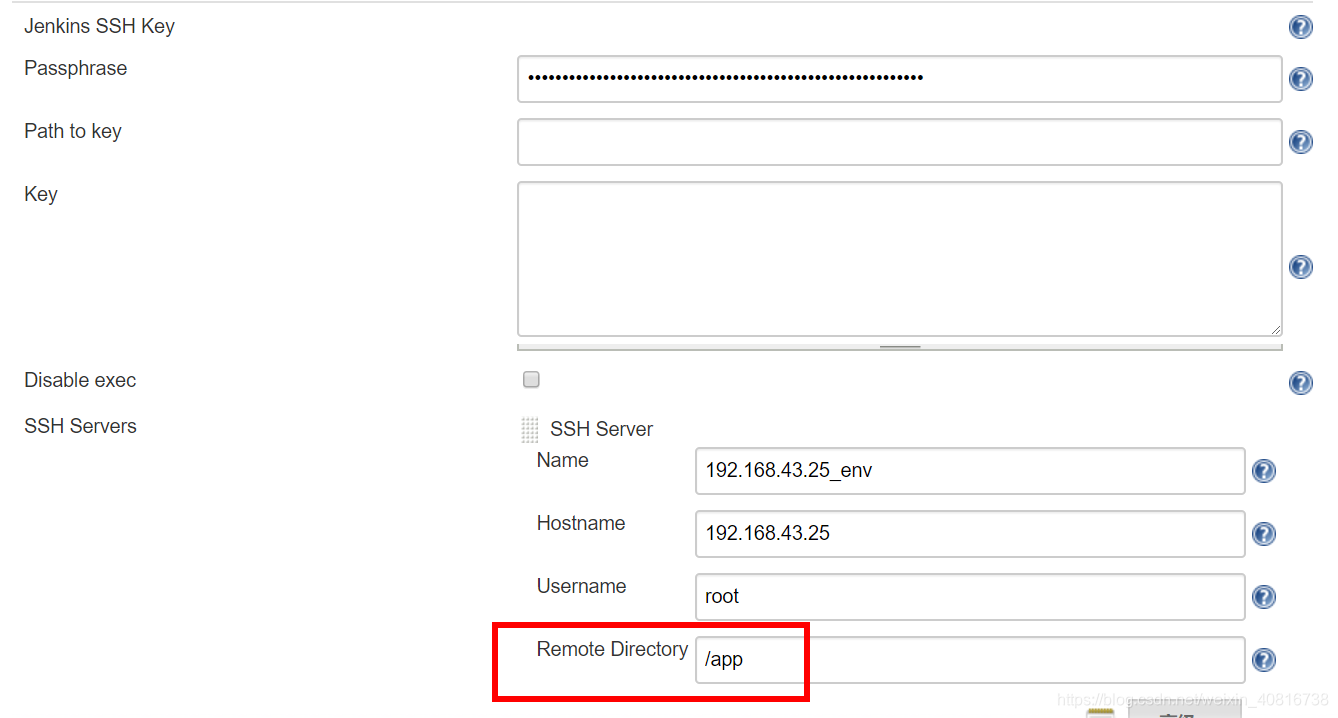Edit Remote Directory field containing /app
Image resolution: width=1338 pixels, height=718 pixels.
970,660
